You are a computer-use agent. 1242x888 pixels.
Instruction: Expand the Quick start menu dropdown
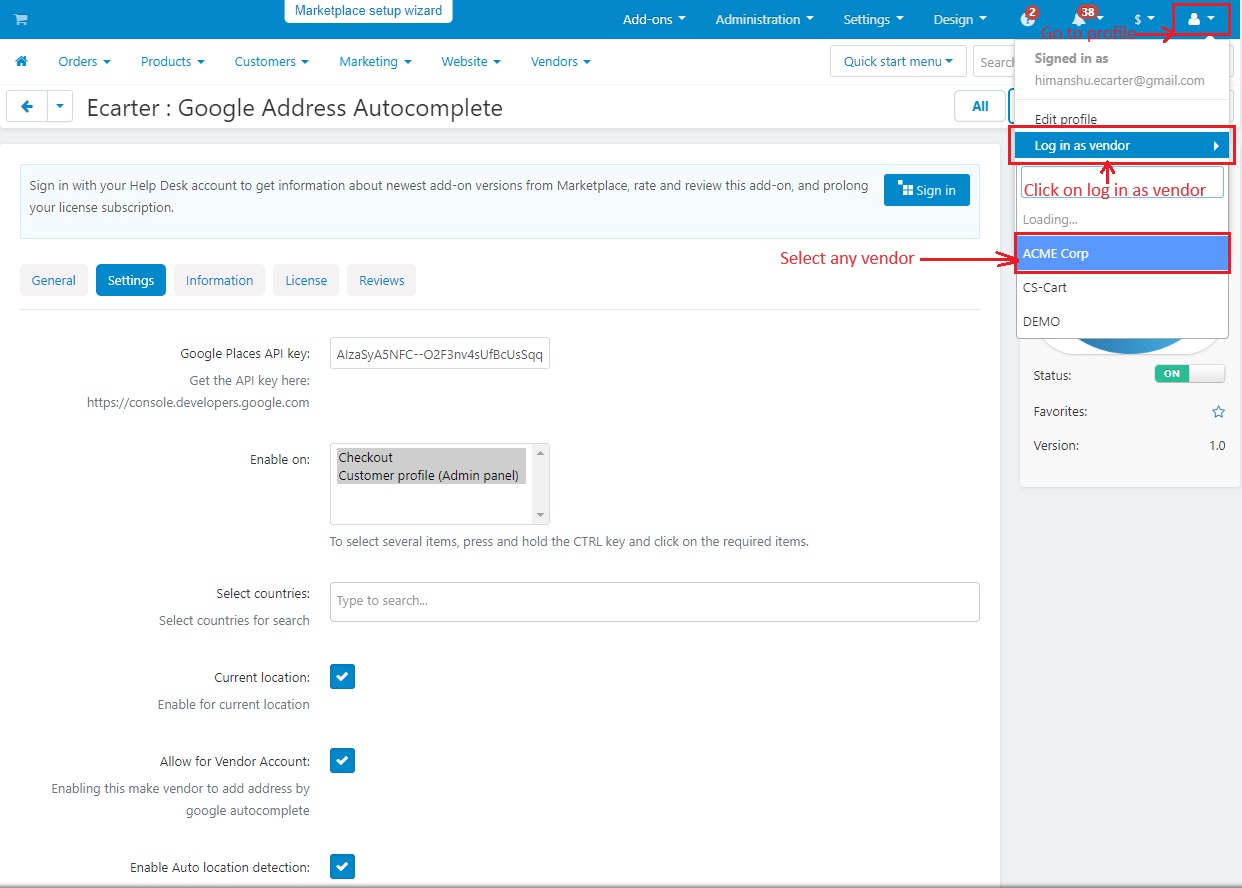point(898,61)
